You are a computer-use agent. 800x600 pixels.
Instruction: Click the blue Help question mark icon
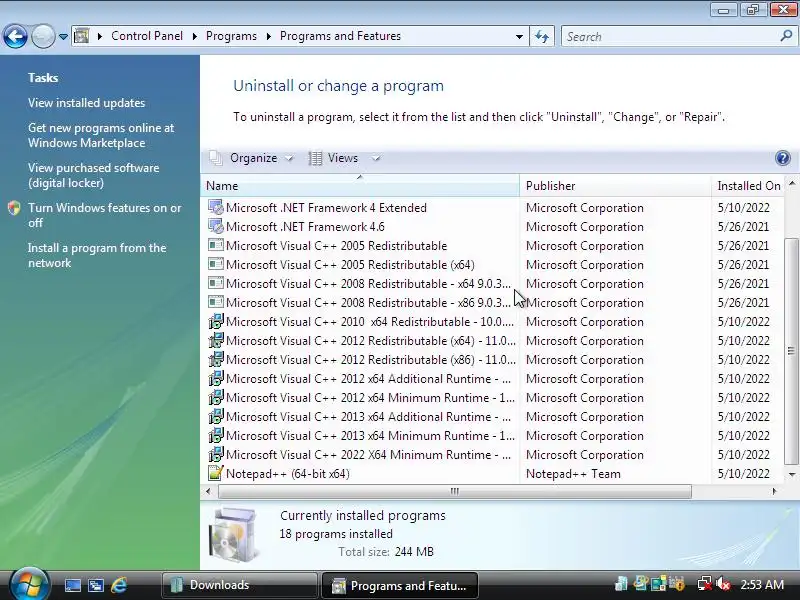click(783, 158)
